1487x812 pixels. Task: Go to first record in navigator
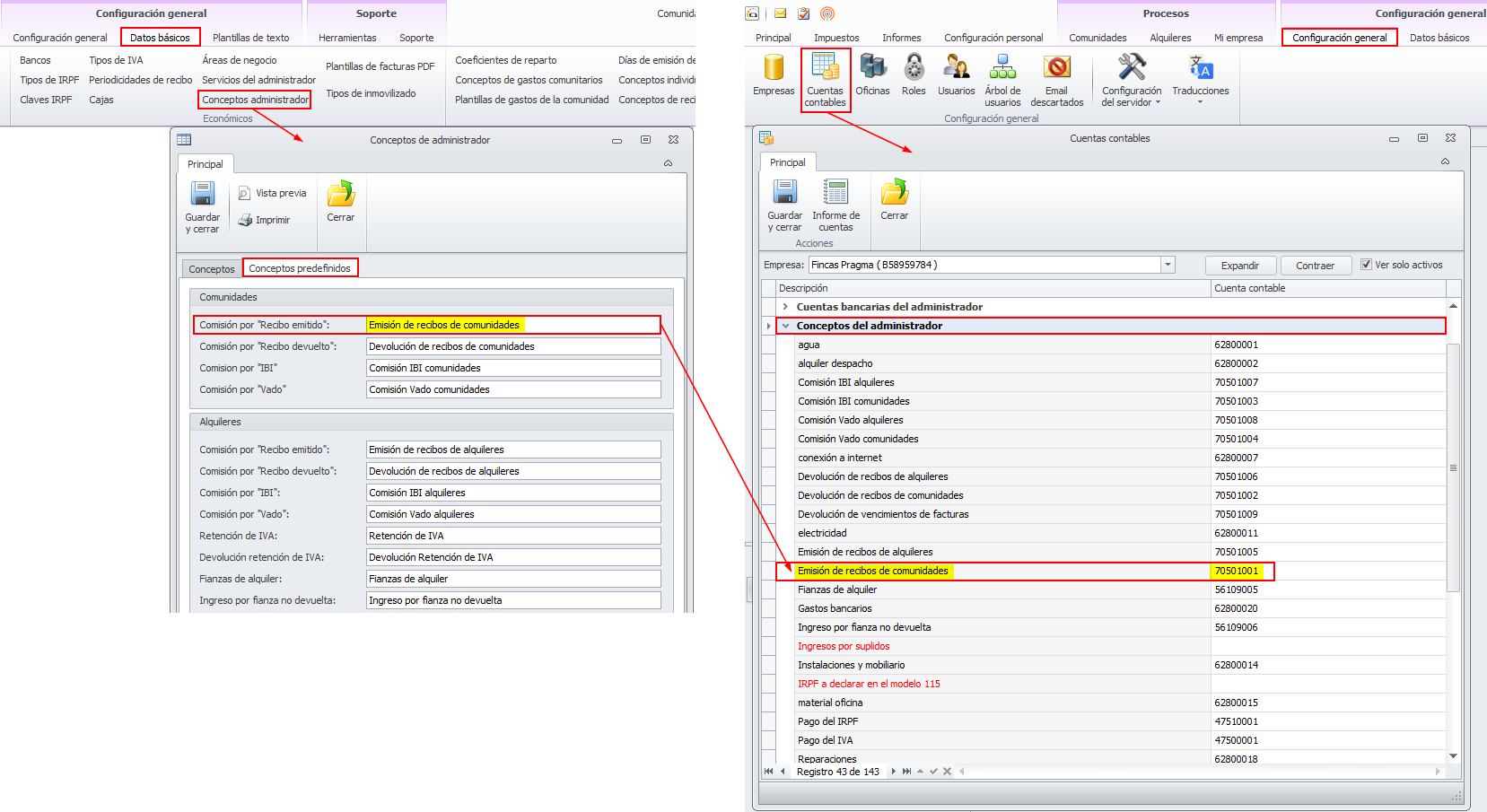[768, 772]
